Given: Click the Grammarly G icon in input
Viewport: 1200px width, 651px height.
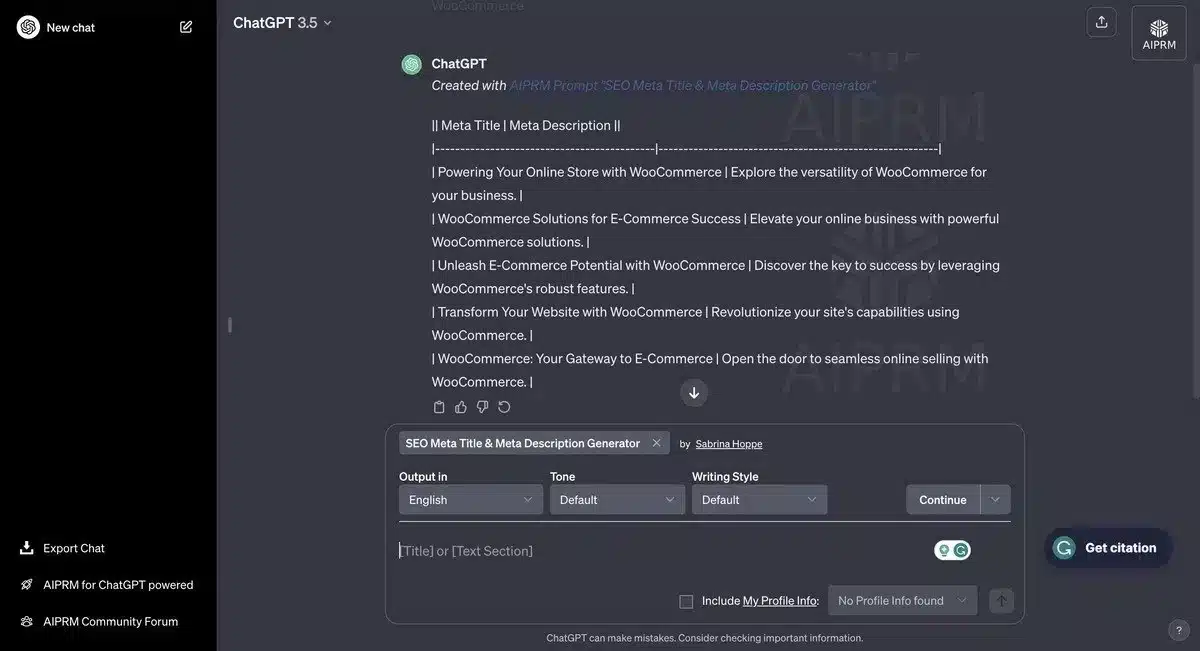Looking at the screenshot, I should click(961, 550).
